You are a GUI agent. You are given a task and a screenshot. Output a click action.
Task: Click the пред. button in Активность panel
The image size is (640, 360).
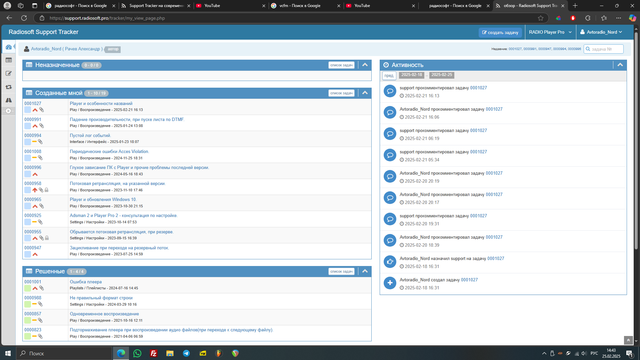click(x=389, y=76)
